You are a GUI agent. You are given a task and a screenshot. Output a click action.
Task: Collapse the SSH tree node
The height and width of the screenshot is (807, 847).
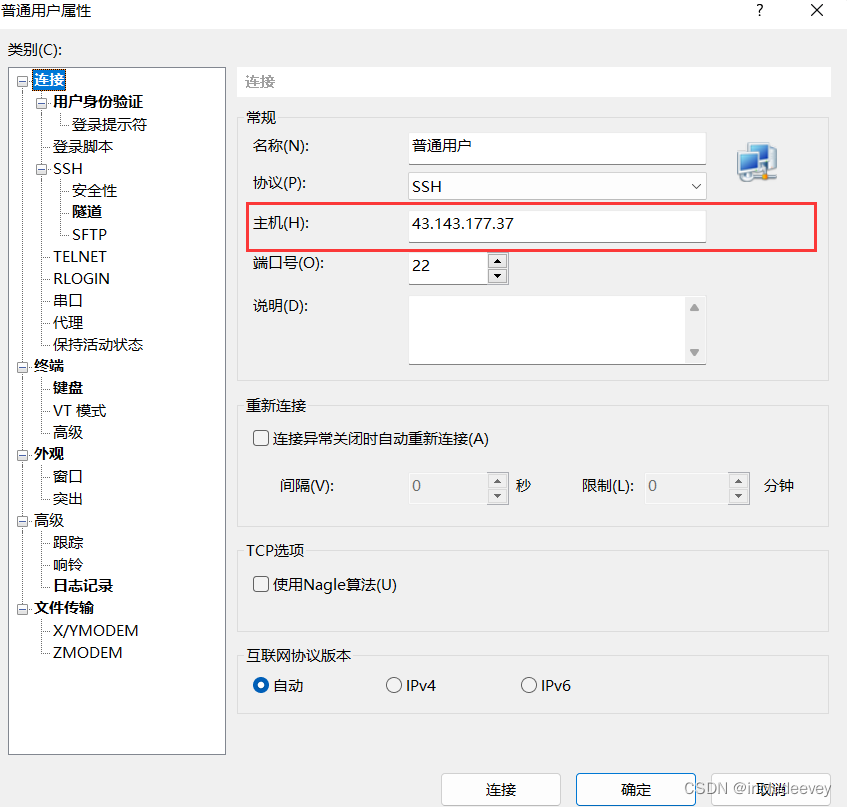click(42, 170)
